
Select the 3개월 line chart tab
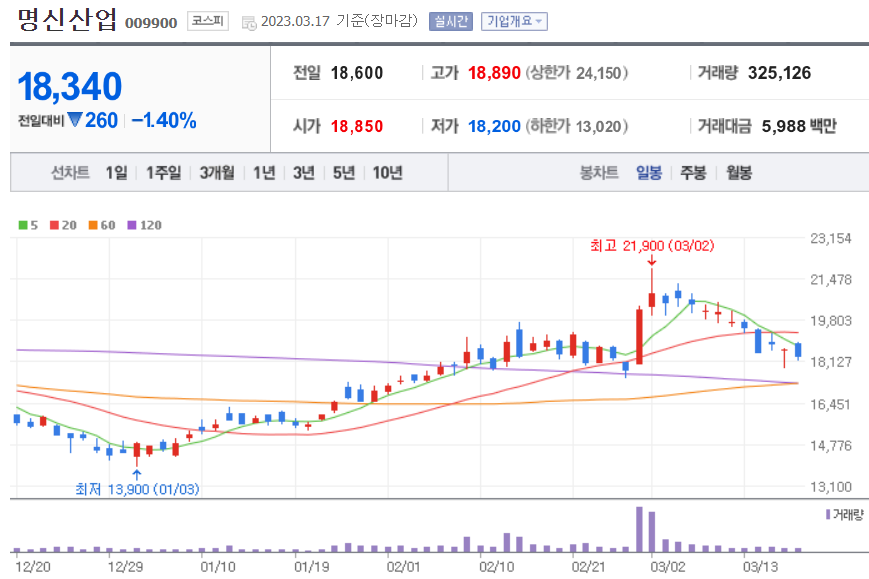(217, 173)
